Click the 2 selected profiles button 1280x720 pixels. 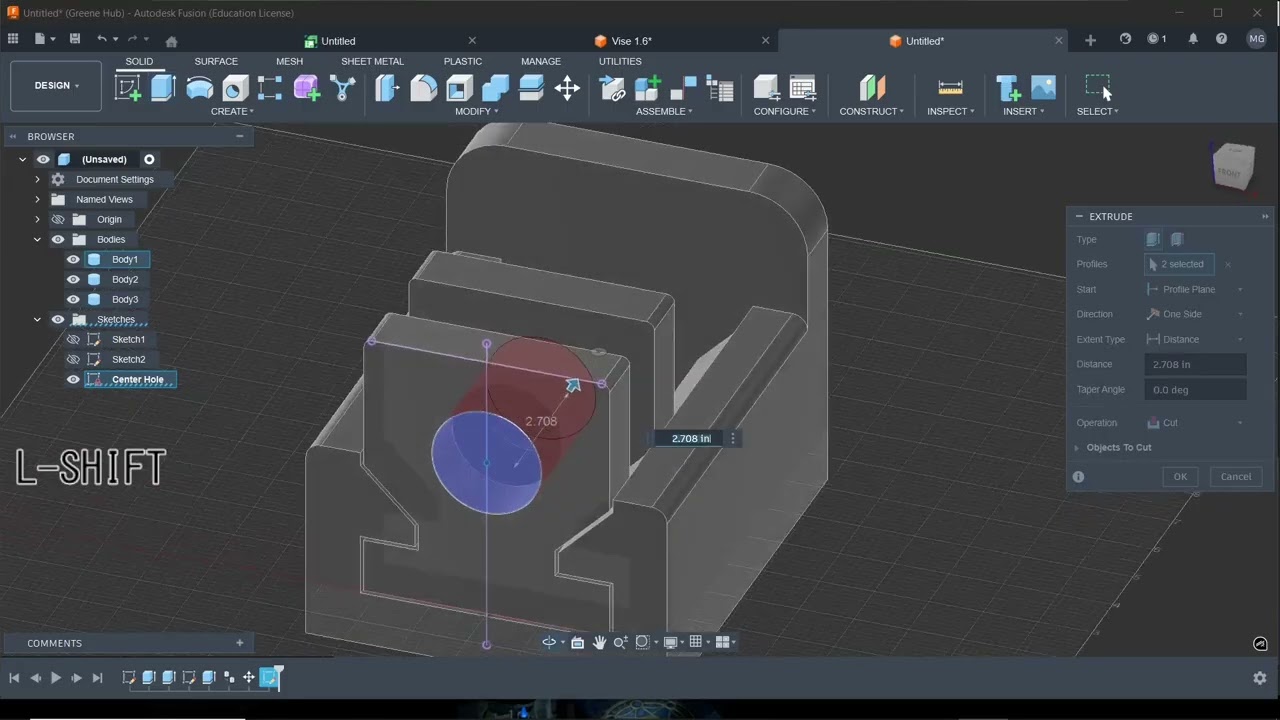[1179, 264]
